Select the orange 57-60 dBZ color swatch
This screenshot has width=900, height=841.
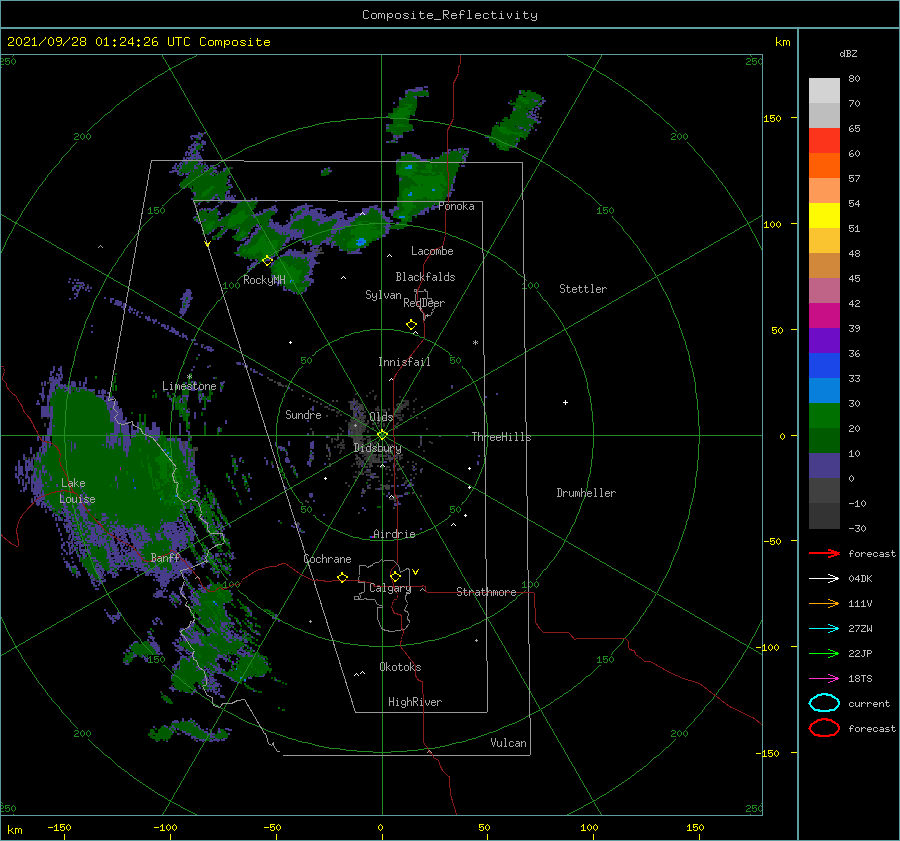click(824, 166)
